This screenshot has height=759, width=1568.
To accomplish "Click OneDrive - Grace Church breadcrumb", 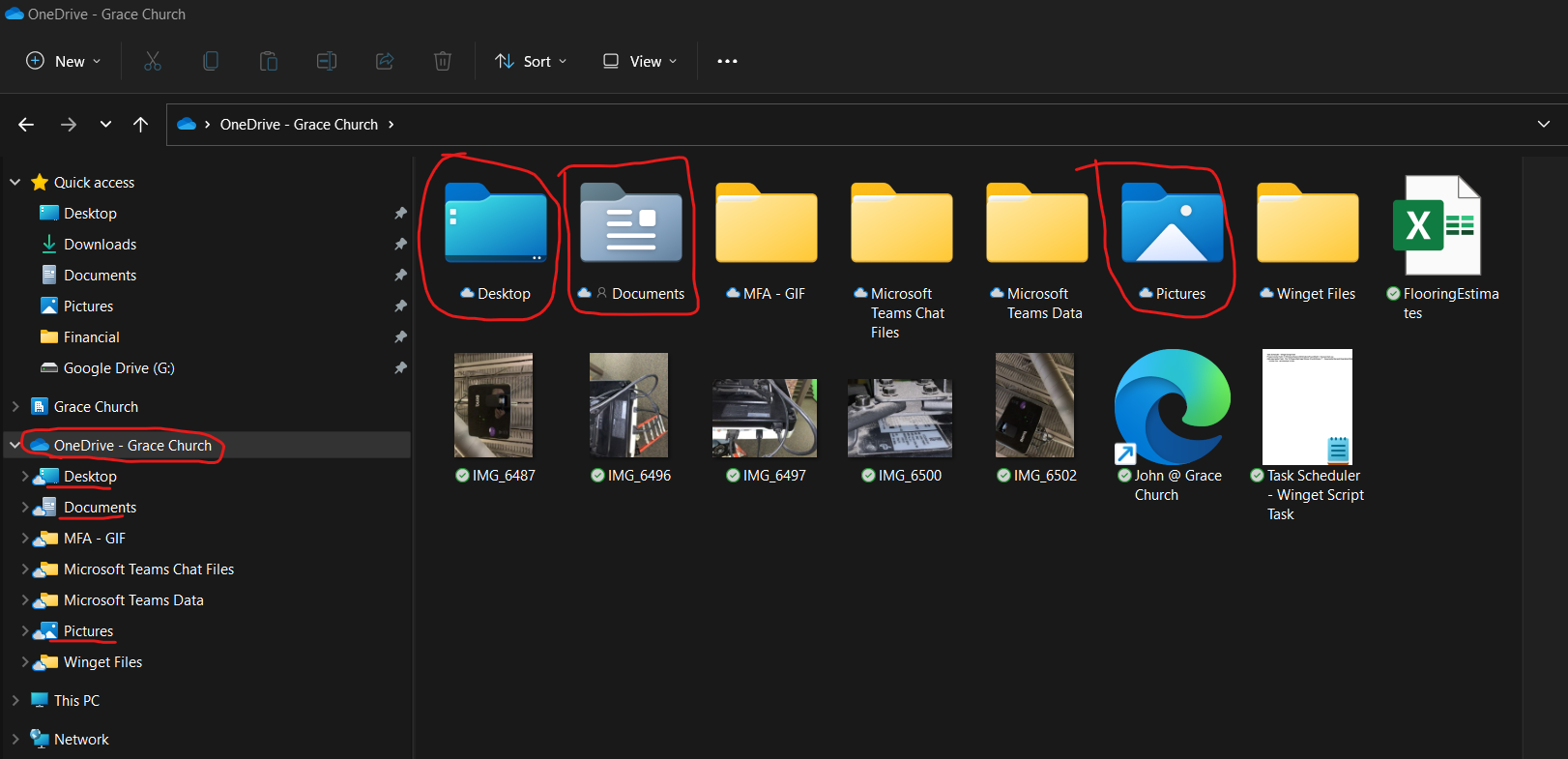I will click(x=299, y=124).
